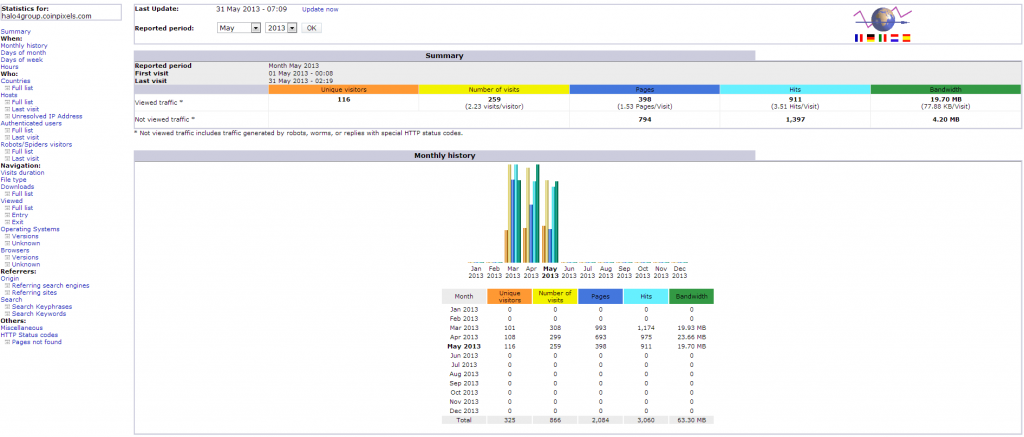1024x437 pixels.
Task: Open the year dropdown showing 2013
Action: [281, 28]
